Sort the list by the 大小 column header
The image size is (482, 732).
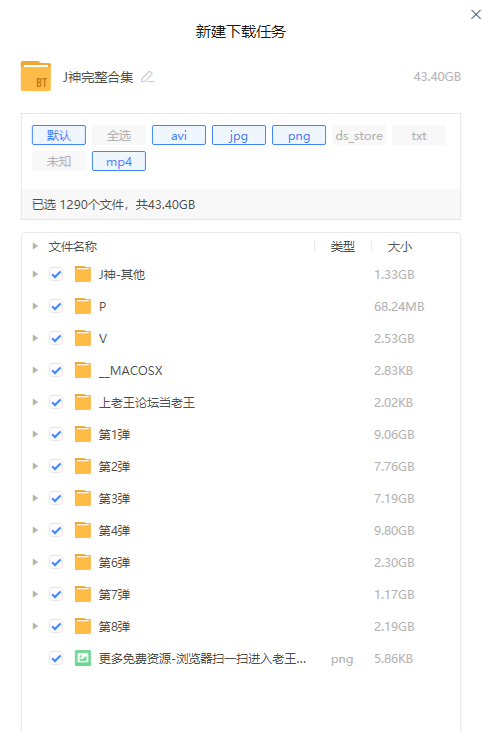400,246
